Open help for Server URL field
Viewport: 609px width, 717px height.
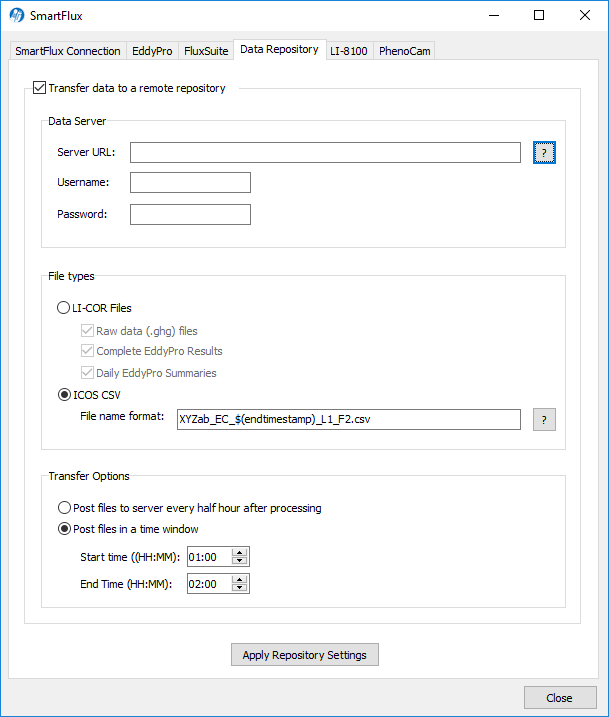[544, 153]
